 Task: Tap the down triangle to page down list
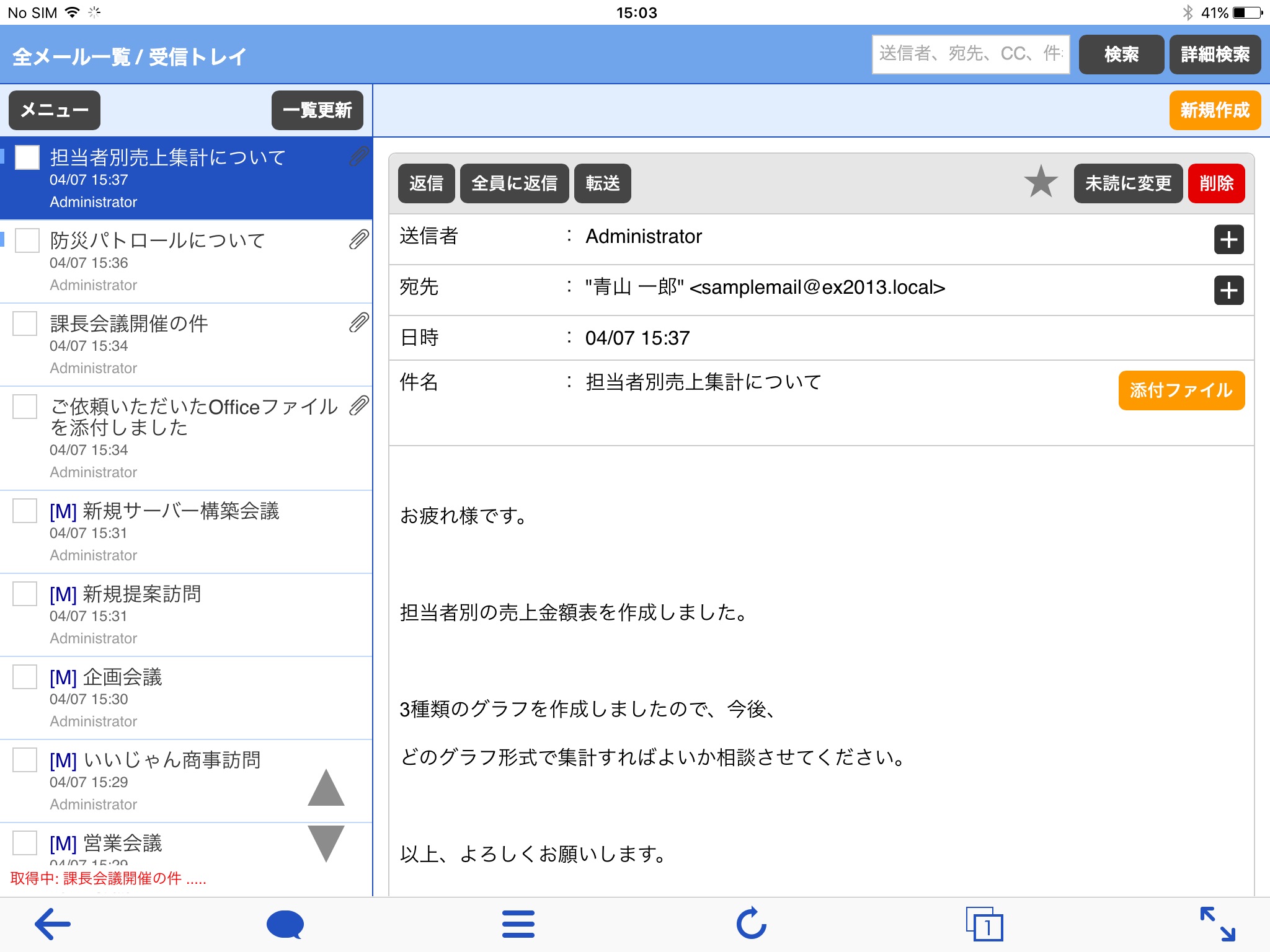point(326,844)
